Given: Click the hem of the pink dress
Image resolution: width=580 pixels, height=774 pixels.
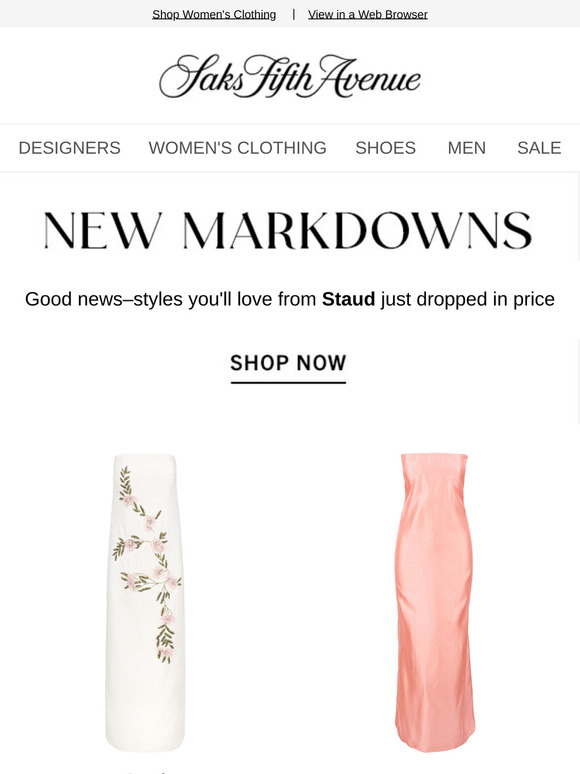Looking at the screenshot, I should [x=434, y=743].
